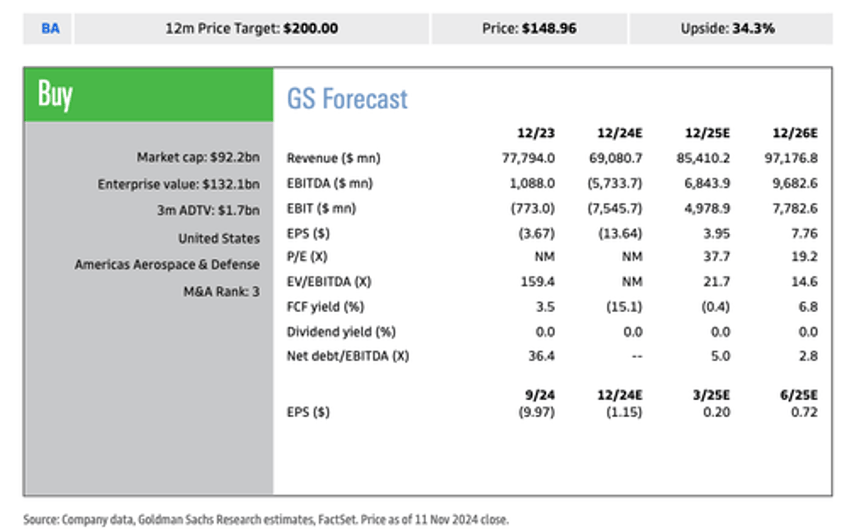Select the GS Forecast heading
848x532 pixels.
click(347, 99)
